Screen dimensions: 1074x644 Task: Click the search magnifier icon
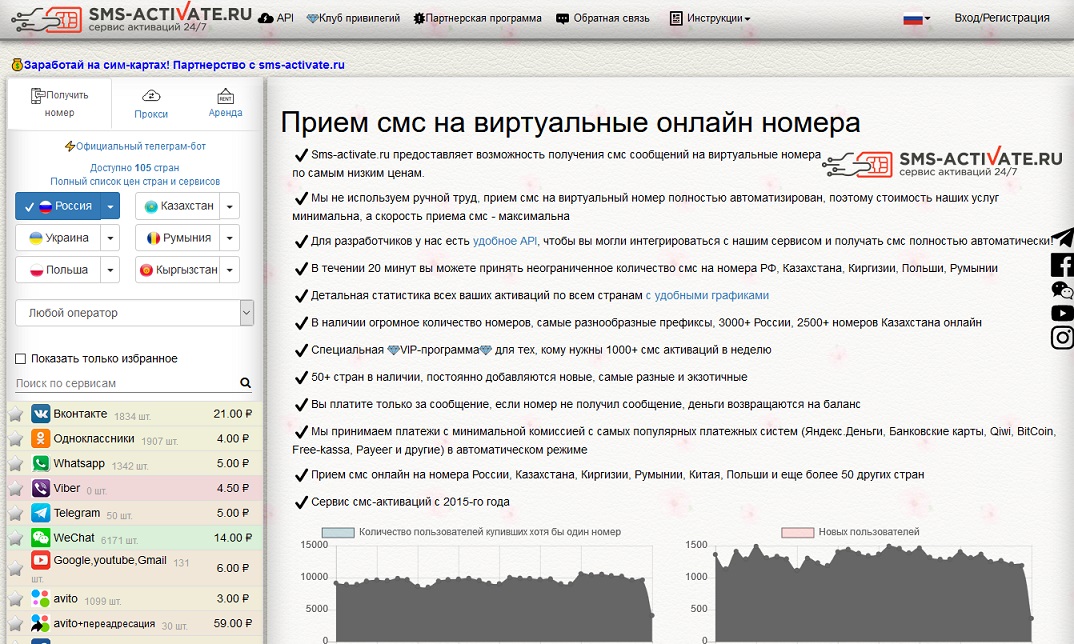(x=245, y=383)
